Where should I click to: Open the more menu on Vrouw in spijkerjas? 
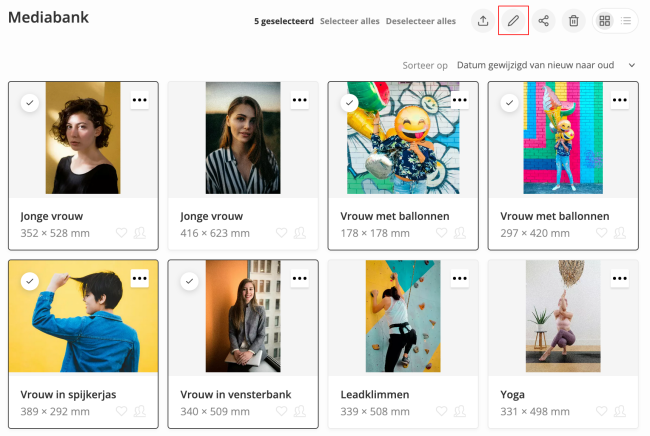coord(139,279)
